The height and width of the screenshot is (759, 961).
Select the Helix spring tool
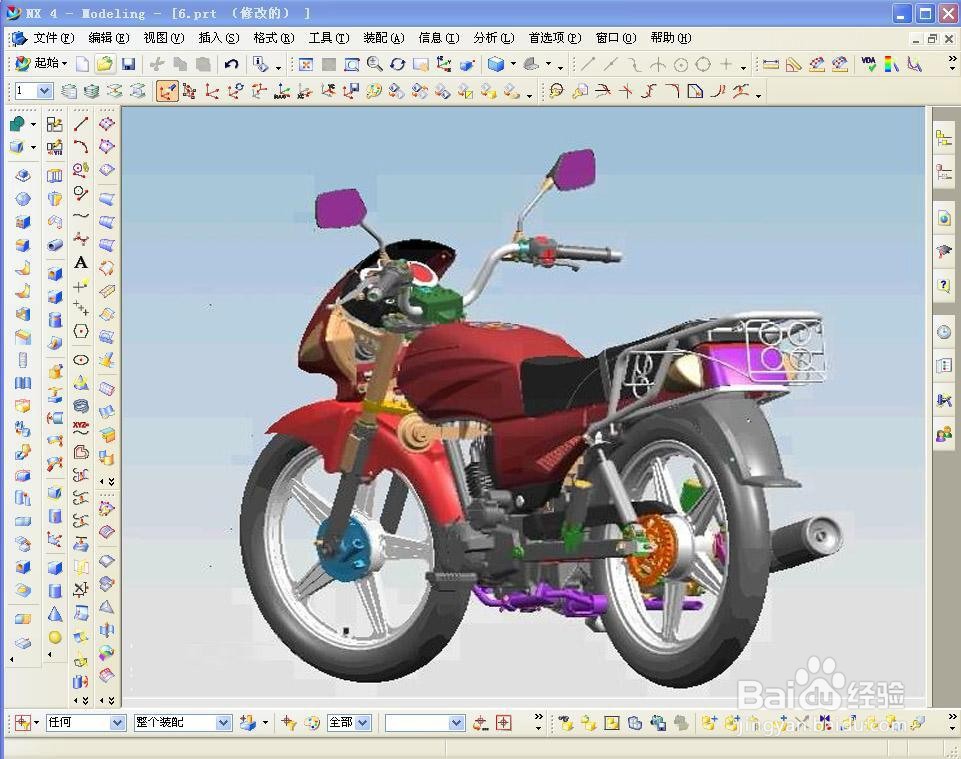[x=81, y=406]
